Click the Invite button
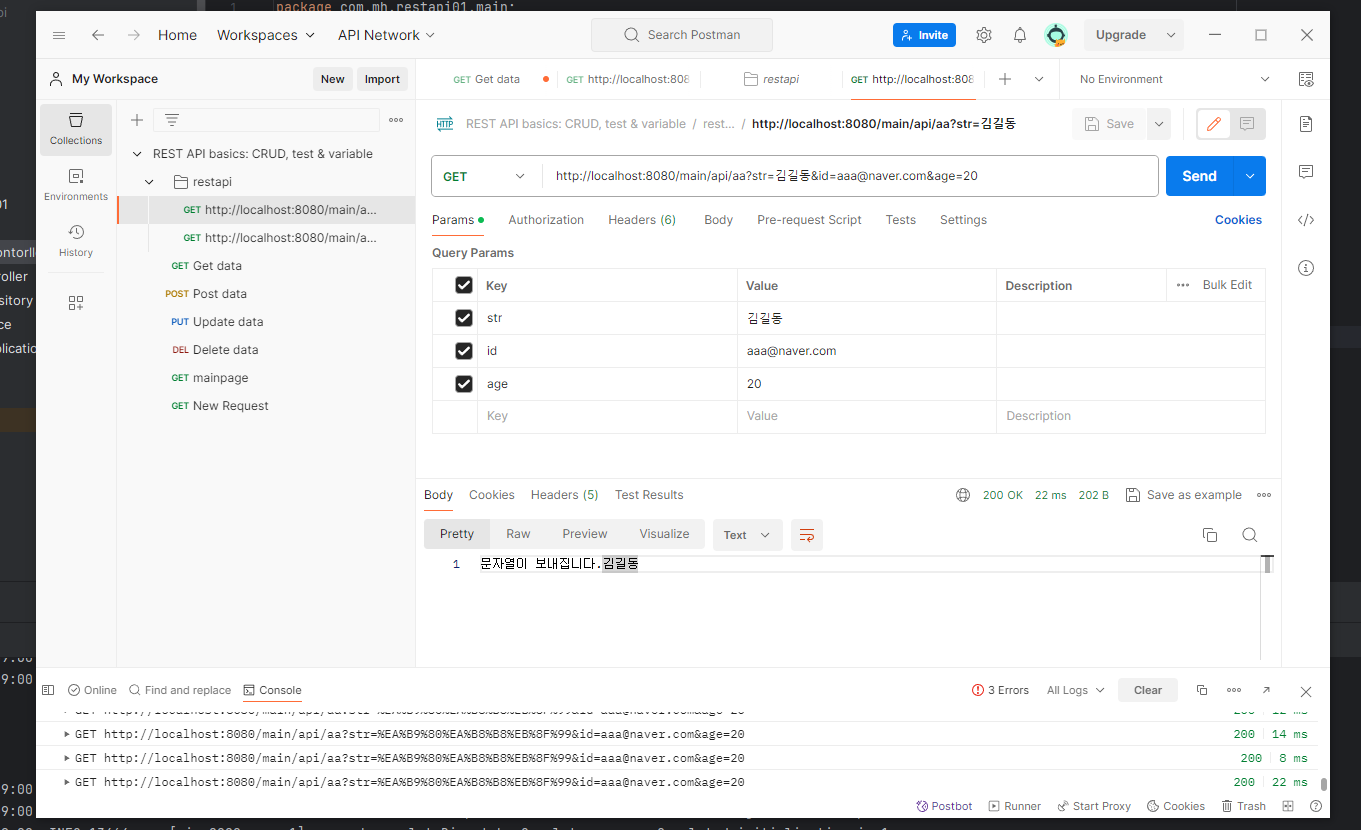This screenshot has width=1361, height=830. click(x=924, y=35)
